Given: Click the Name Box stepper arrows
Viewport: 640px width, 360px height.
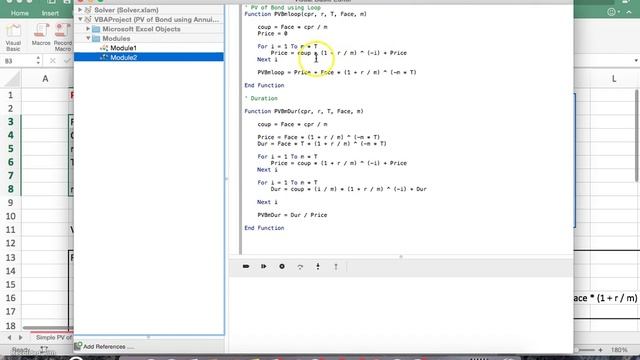Looking at the screenshot, I should (x=38, y=61).
